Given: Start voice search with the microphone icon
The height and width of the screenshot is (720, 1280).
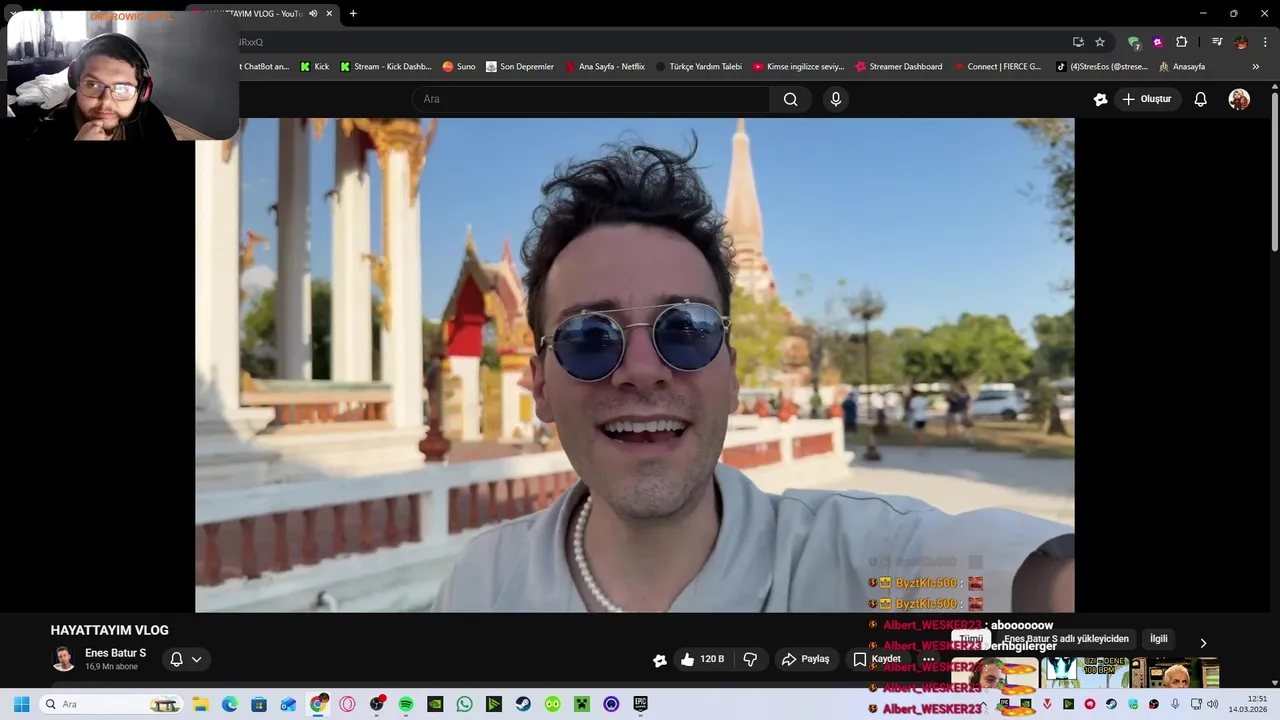Looking at the screenshot, I should point(836,99).
